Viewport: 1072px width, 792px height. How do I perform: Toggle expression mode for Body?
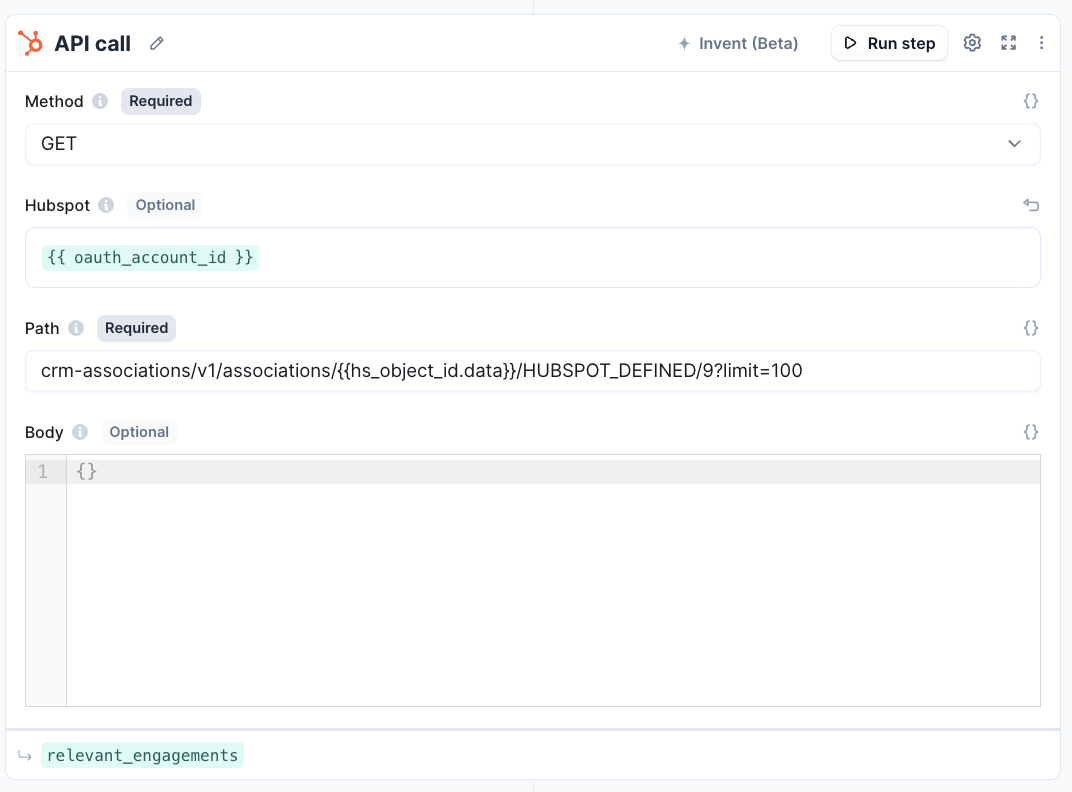click(x=1031, y=432)
